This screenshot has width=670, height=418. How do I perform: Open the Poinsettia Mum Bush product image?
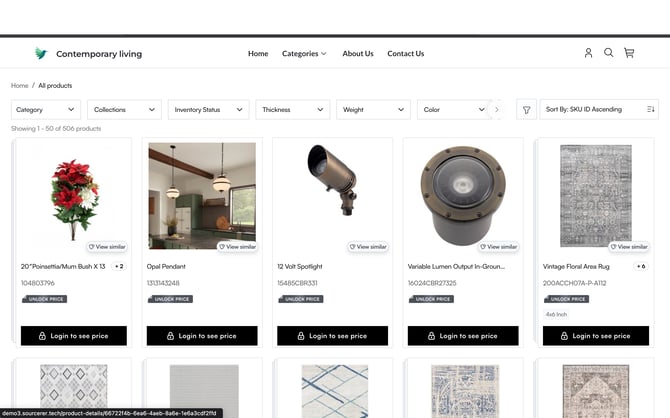tap(72, 195)
